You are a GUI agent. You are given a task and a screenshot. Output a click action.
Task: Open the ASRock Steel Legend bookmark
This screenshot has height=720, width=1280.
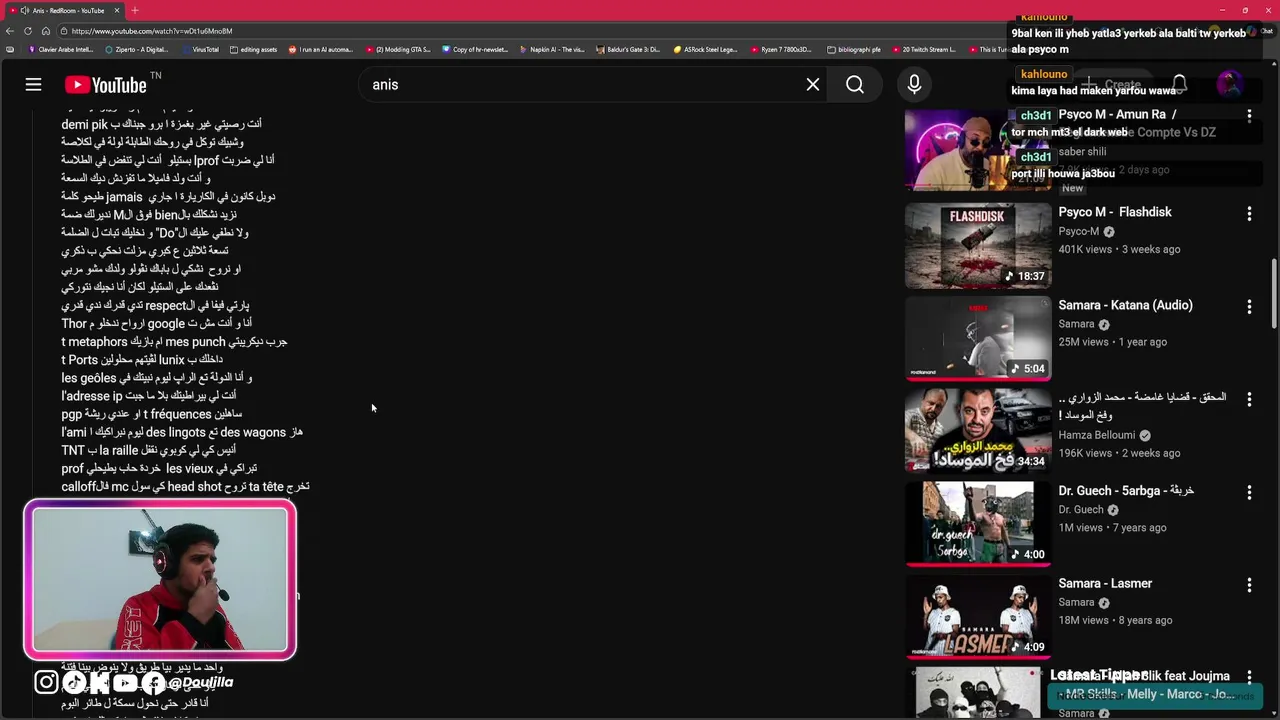705,49
